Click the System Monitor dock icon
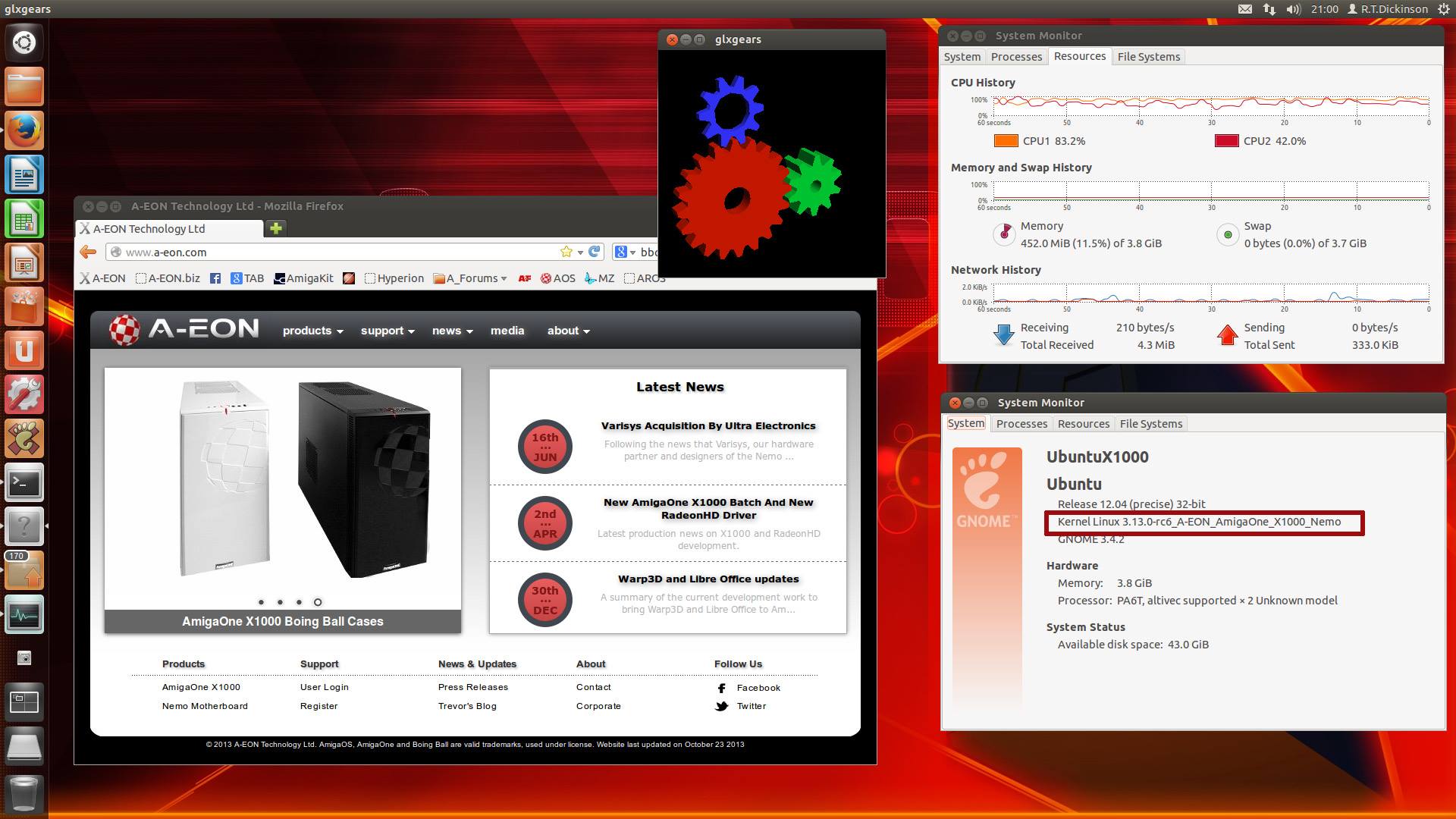 tap(24, 615)
